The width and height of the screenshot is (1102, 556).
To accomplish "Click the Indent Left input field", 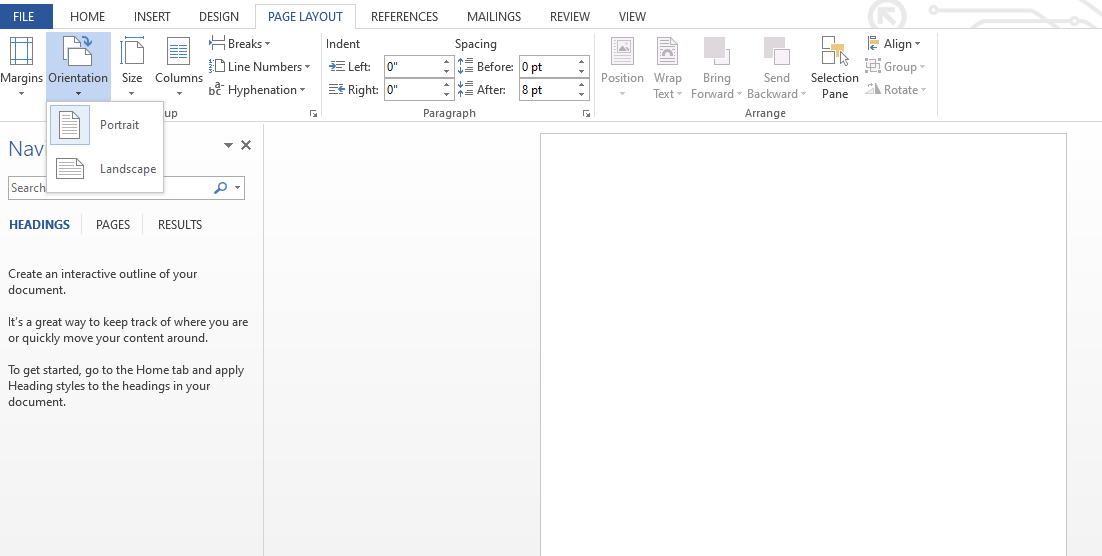I will pos(413,67).
